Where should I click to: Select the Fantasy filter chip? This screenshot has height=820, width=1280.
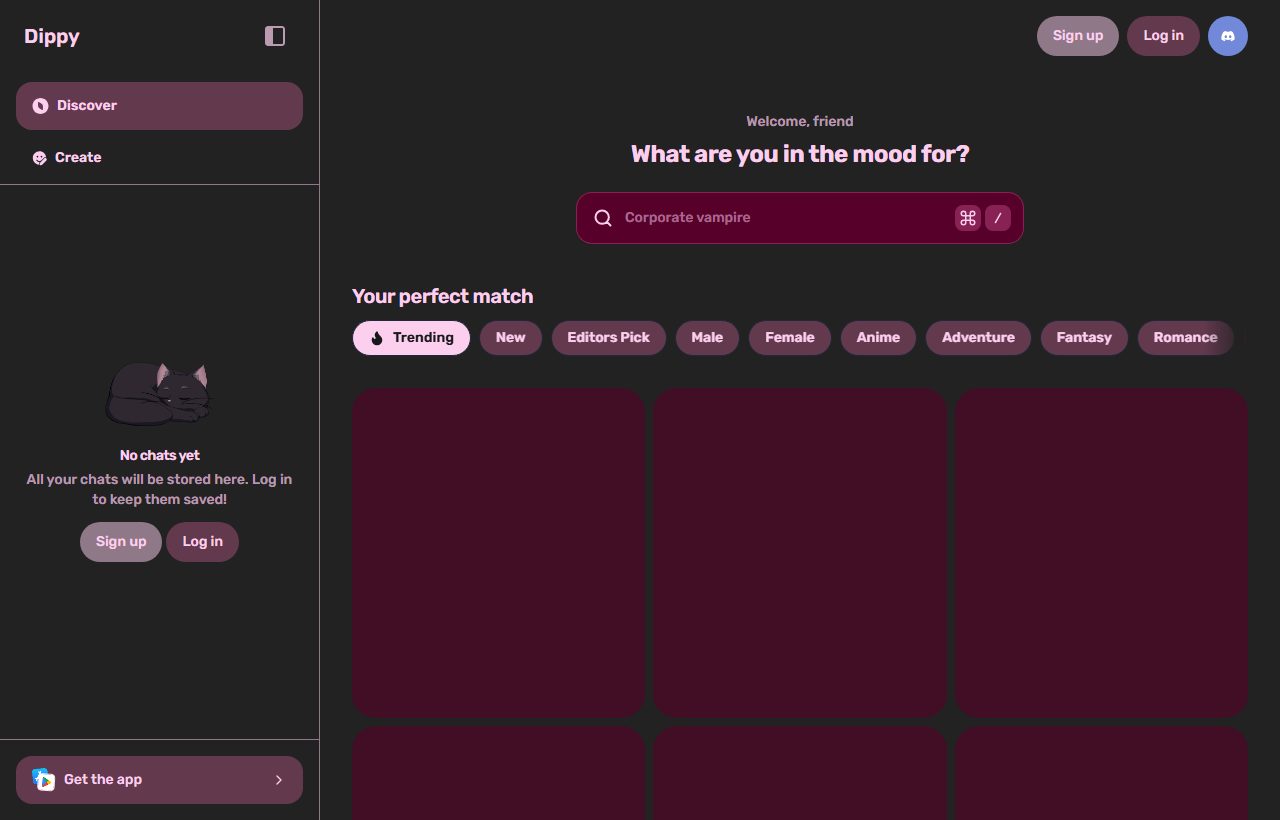pyautogui.click(x=1084, y=338)
